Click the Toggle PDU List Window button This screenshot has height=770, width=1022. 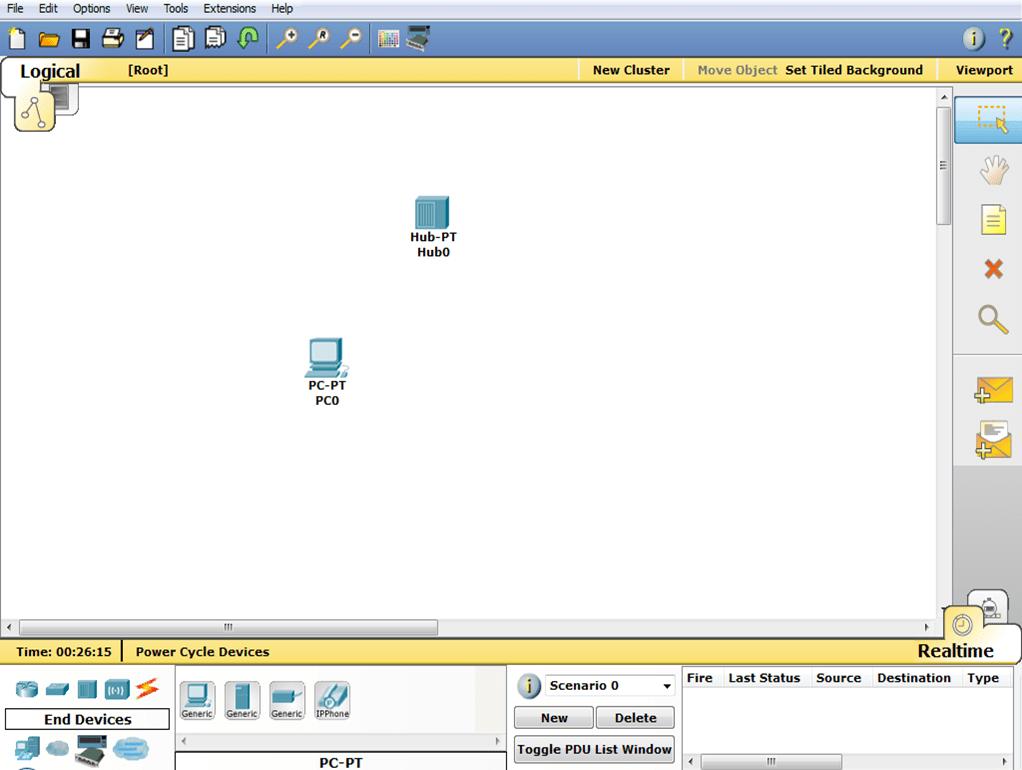point(594,749)
